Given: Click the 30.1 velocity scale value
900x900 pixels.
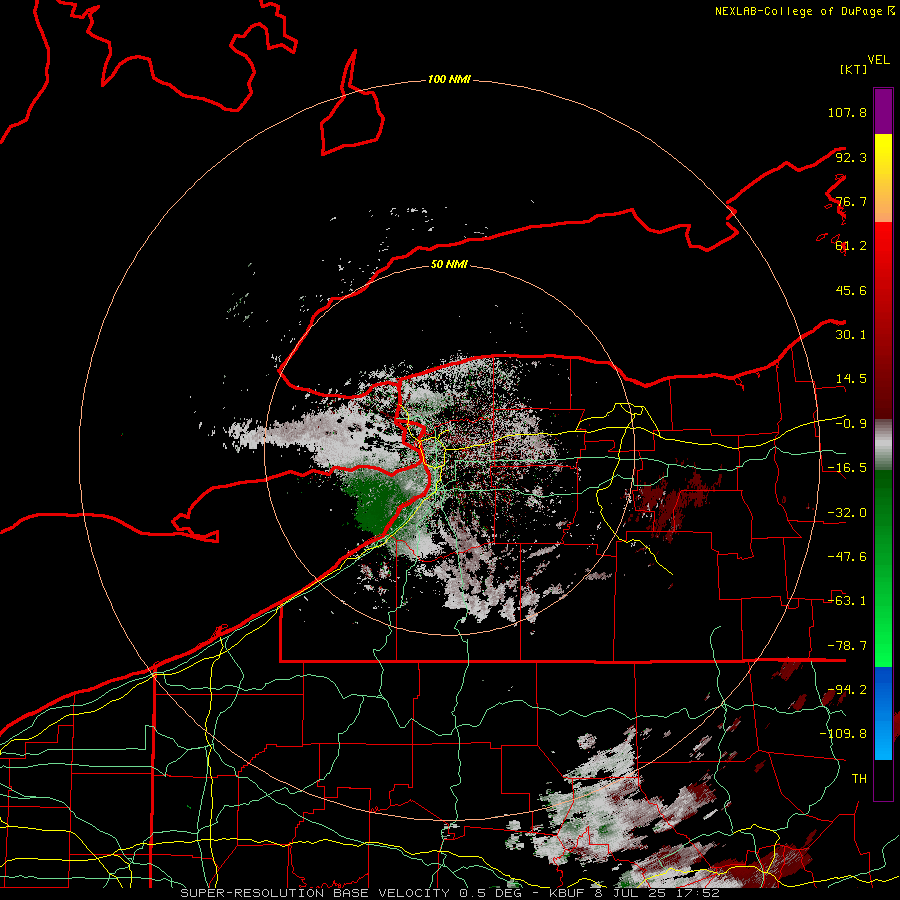Looking at the screenshot, I should 851,335.
